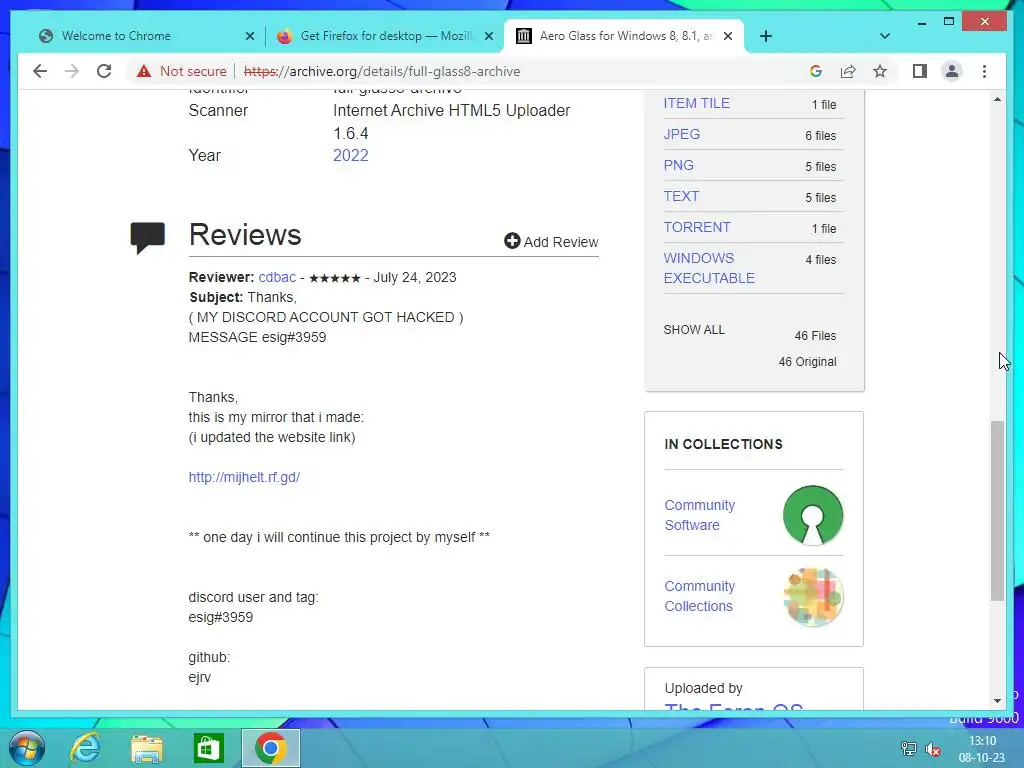Click the scrollbar down arrow

click(997, 701)
